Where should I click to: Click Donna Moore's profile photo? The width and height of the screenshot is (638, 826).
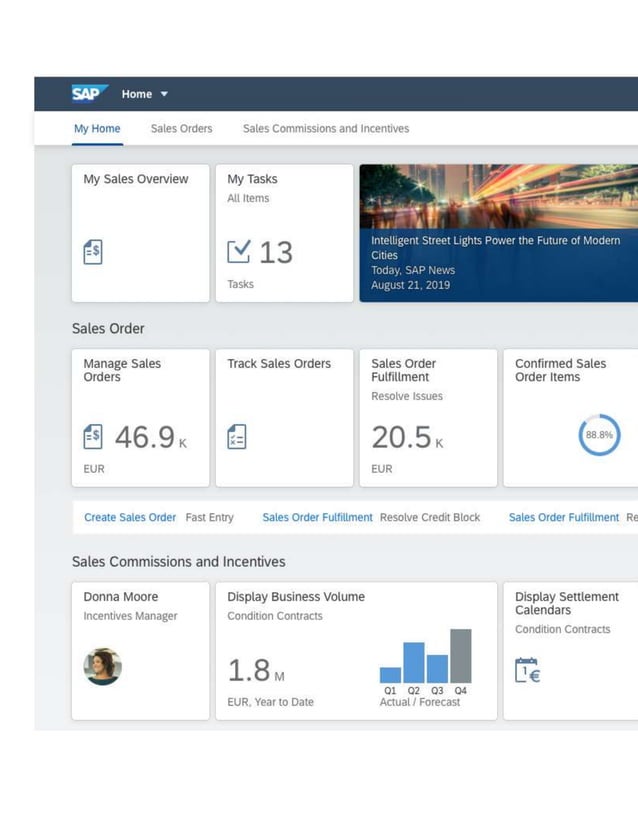pyautogui.click(x=103, y=666)
